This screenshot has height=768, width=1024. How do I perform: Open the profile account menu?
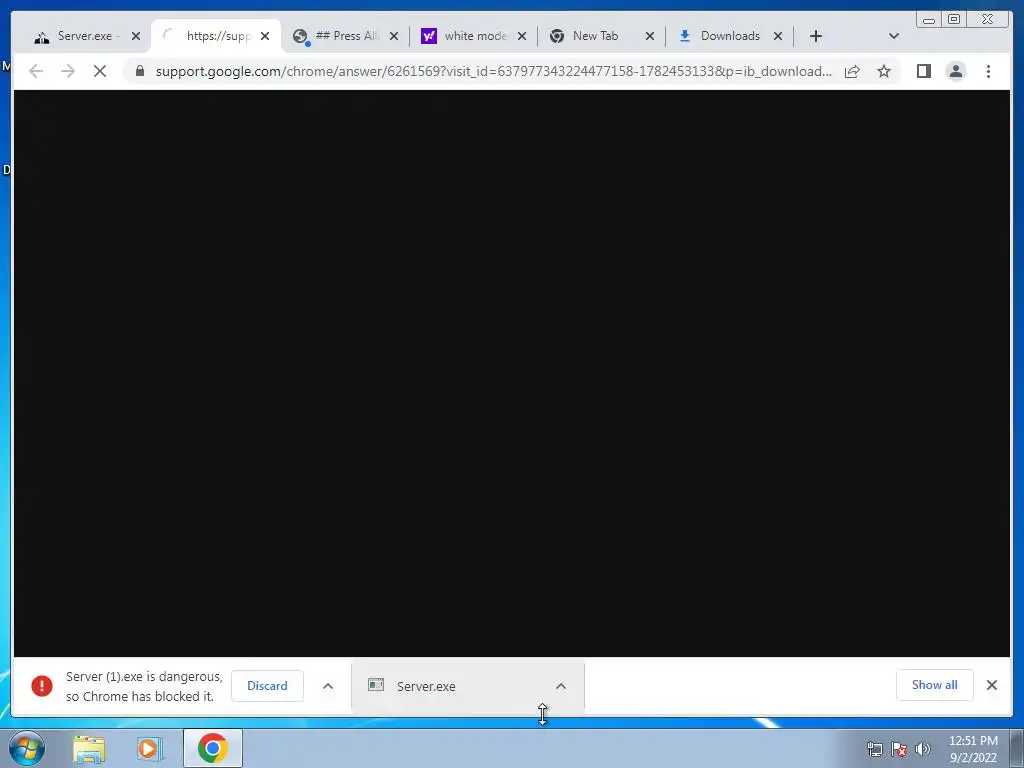[956, 71]
